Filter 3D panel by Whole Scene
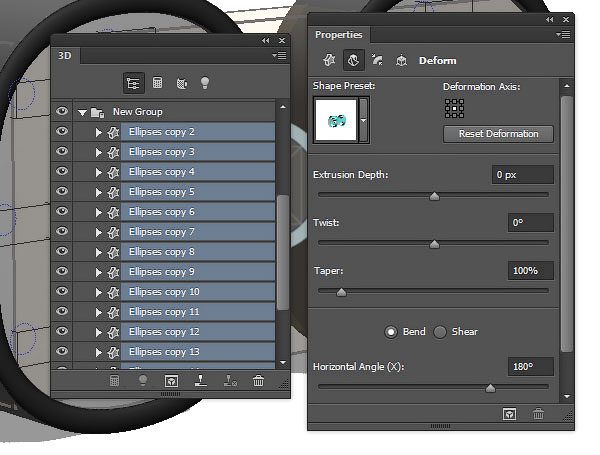This screenshot has width=600, height=455. pos(134,83)
